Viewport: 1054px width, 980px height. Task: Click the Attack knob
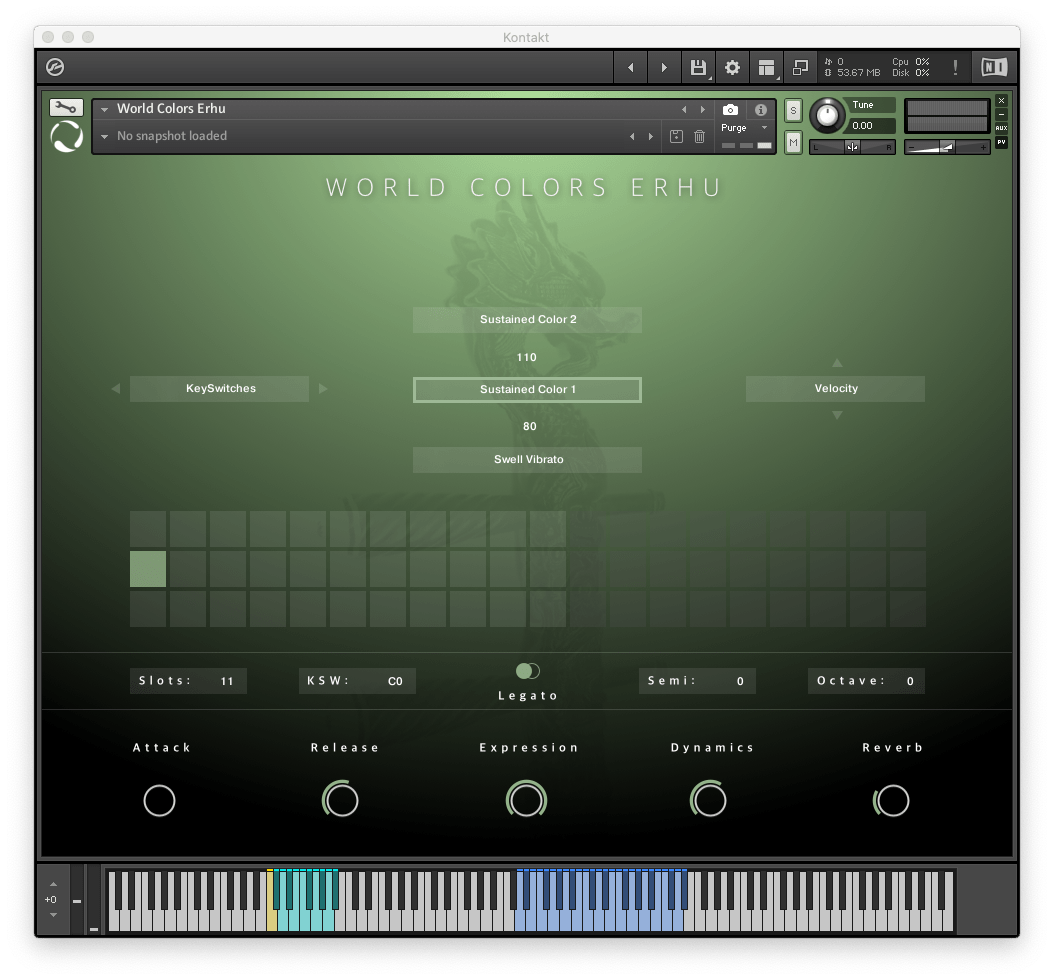pyautogui.click(x=159, y=801)
